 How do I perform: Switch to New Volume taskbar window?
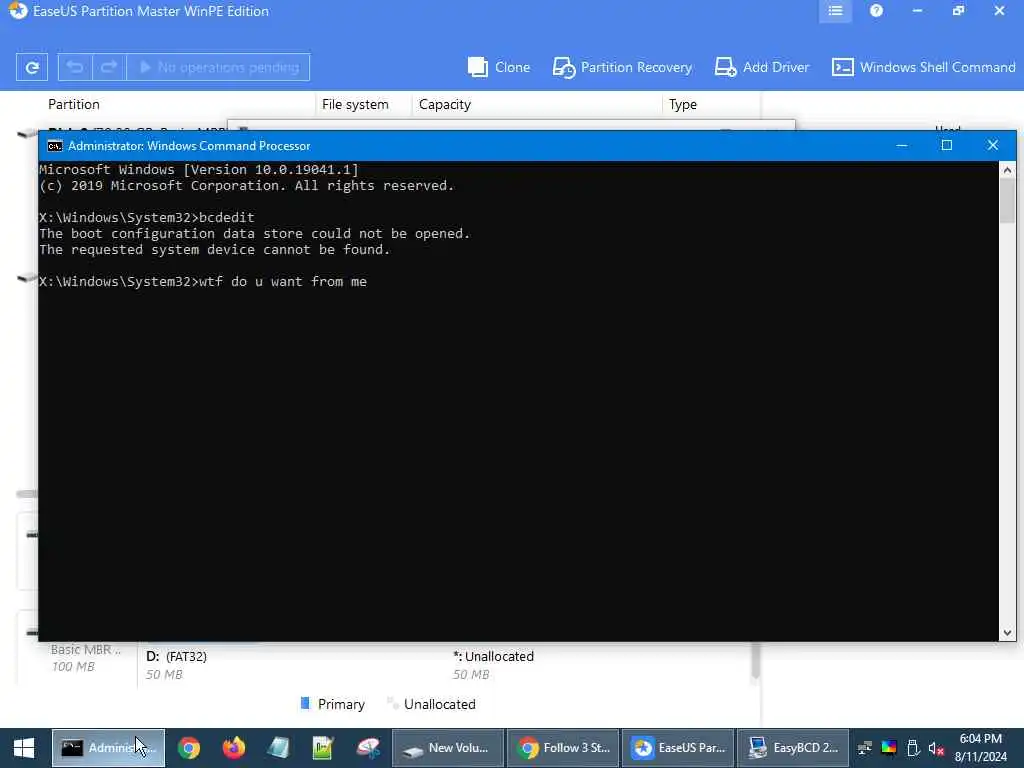[448, 748]
